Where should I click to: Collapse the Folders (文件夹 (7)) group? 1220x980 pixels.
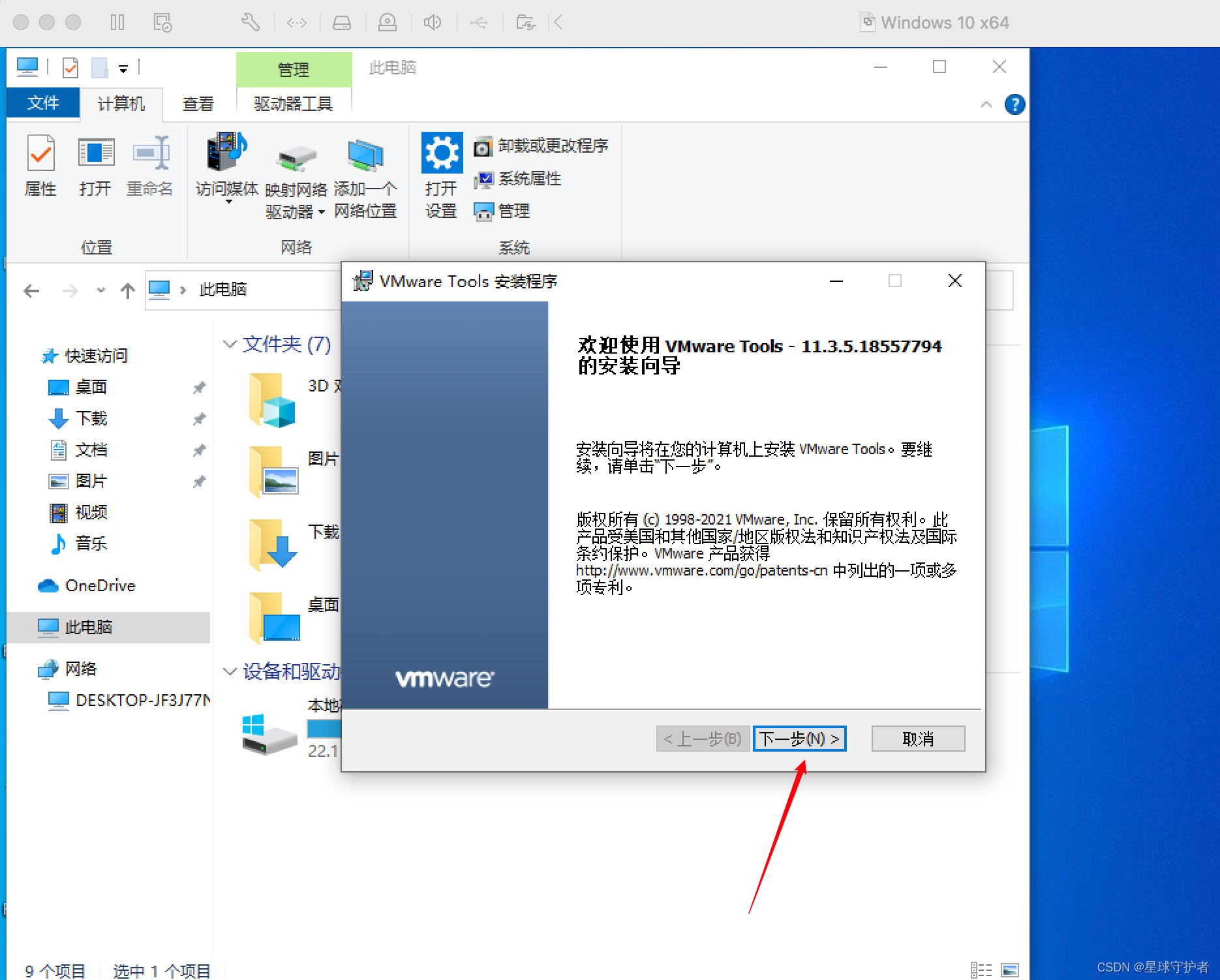[x=230, y=344]
